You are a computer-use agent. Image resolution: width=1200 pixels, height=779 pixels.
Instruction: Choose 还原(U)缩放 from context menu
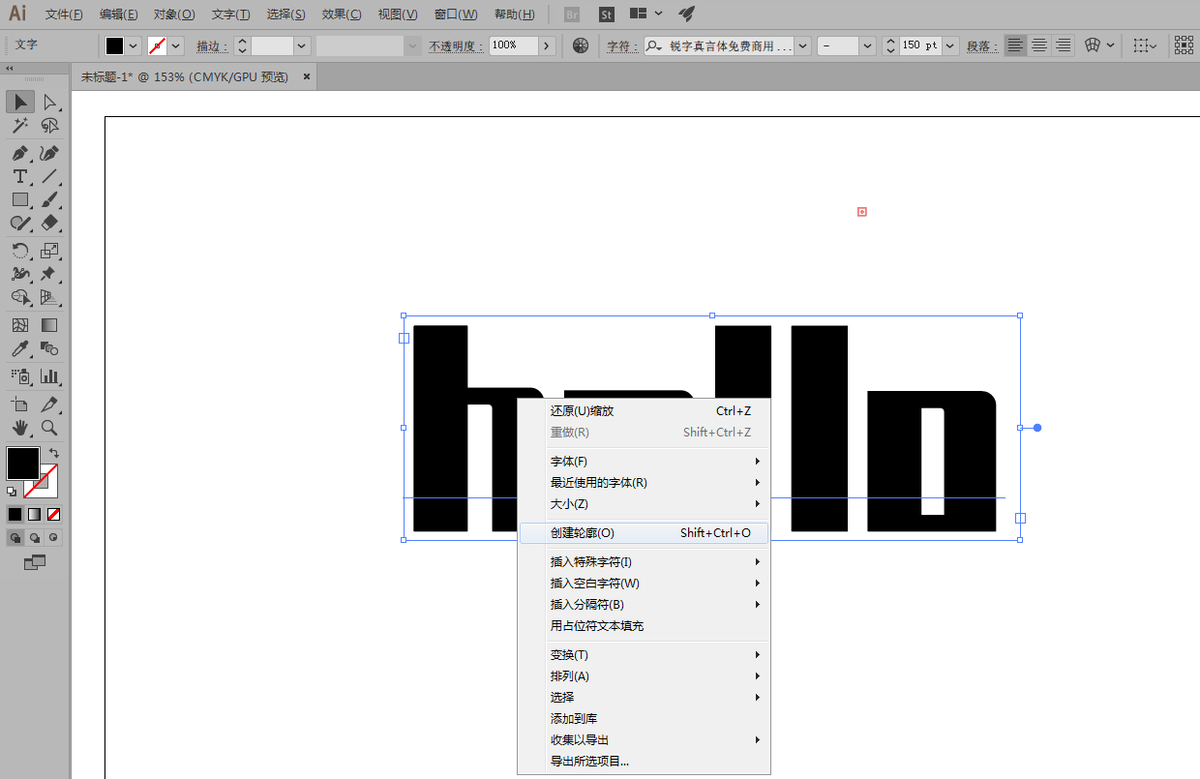(644, 411)
